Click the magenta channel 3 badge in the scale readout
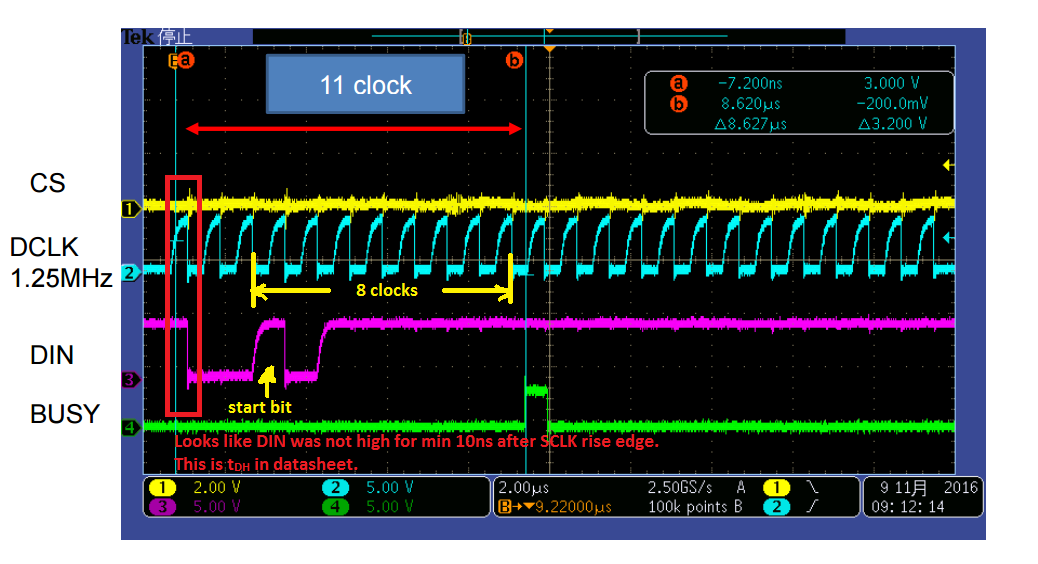1038x564 pixels. 162,507
